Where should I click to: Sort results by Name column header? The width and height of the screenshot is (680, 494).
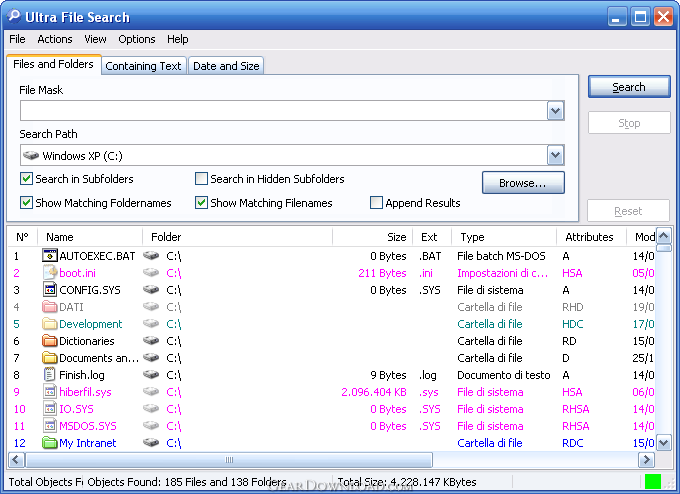[90, 237]
